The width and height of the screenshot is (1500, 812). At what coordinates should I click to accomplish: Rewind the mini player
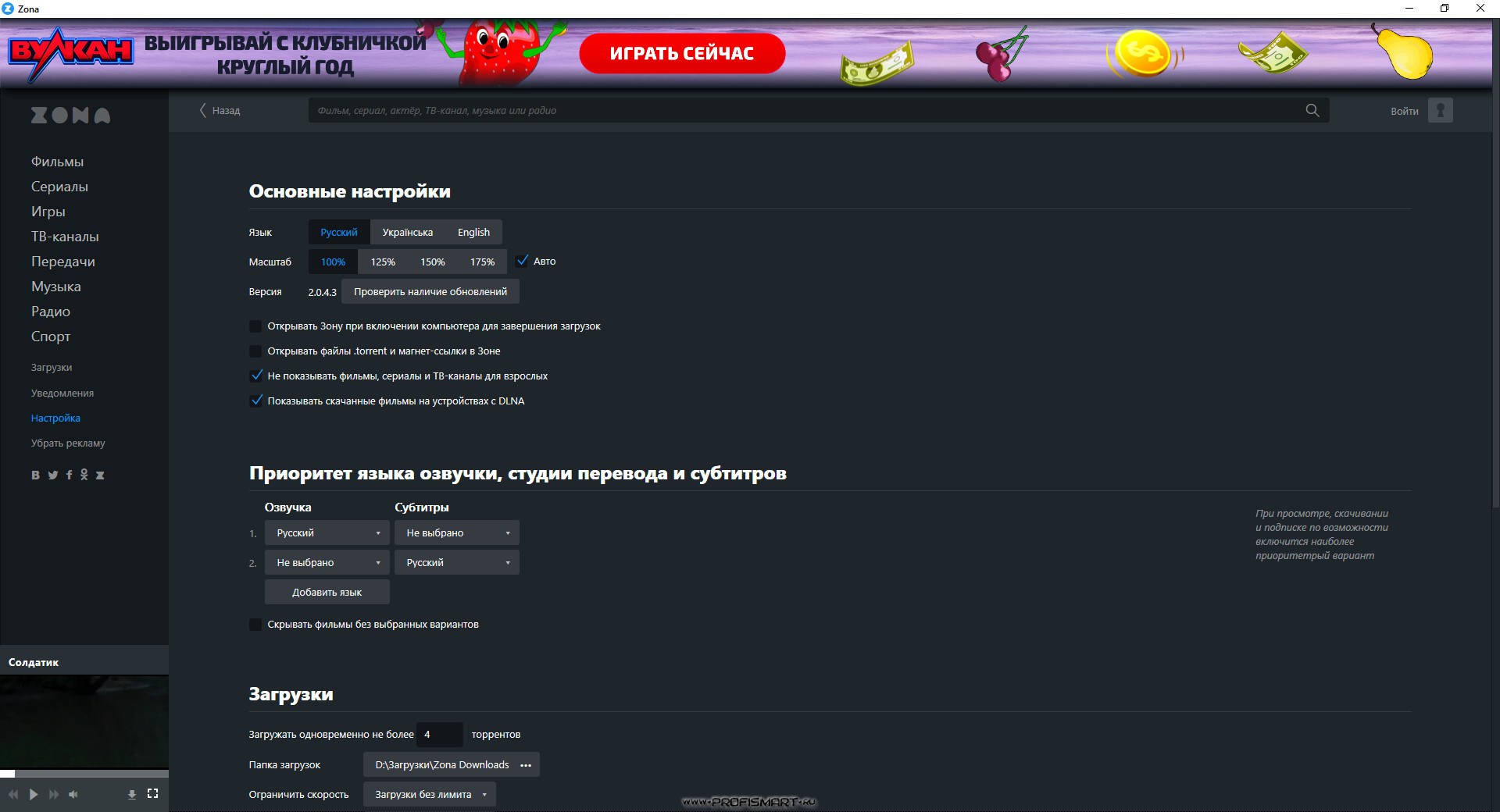click(x=13, y=794)
